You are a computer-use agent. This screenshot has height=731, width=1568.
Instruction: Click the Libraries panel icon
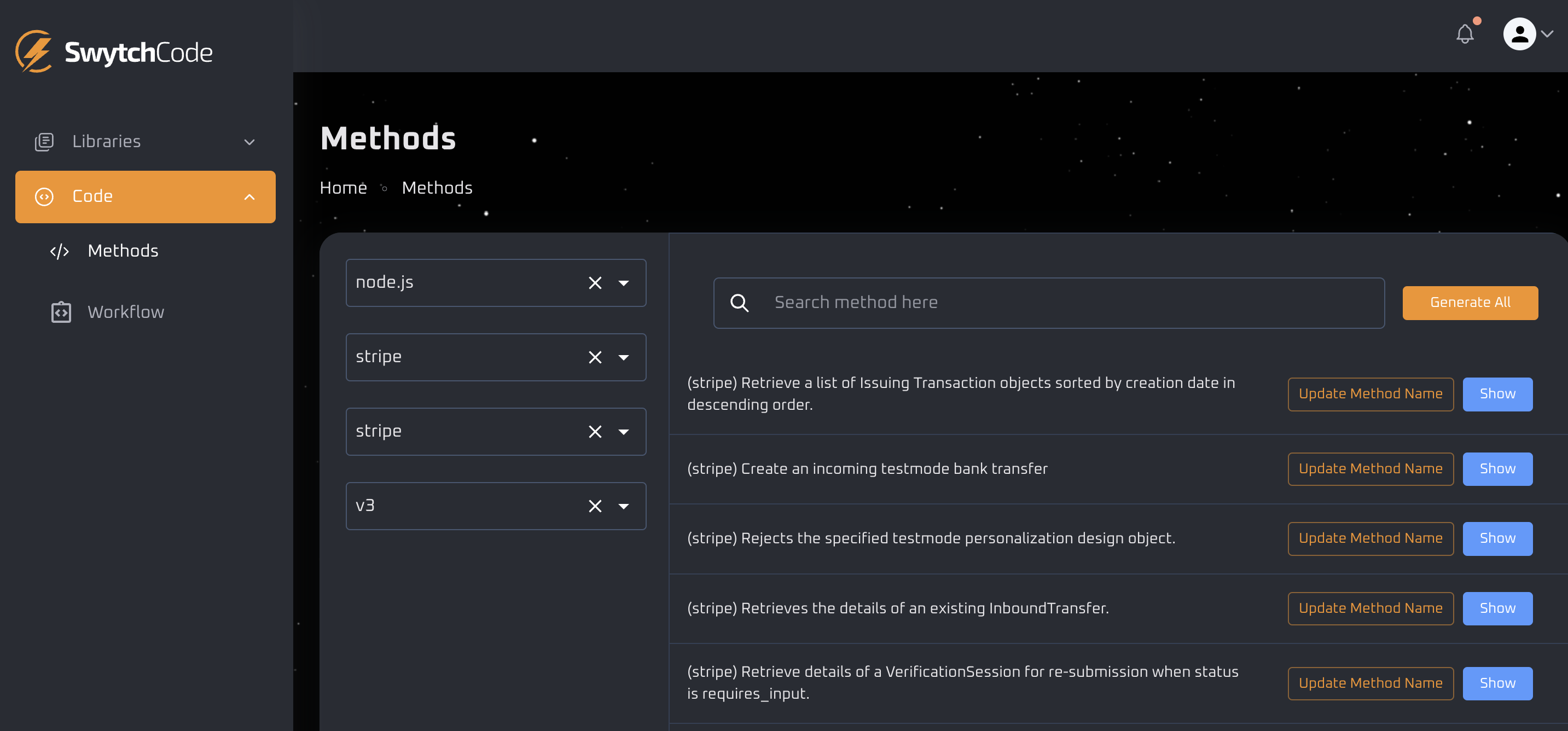coord(44,141)
